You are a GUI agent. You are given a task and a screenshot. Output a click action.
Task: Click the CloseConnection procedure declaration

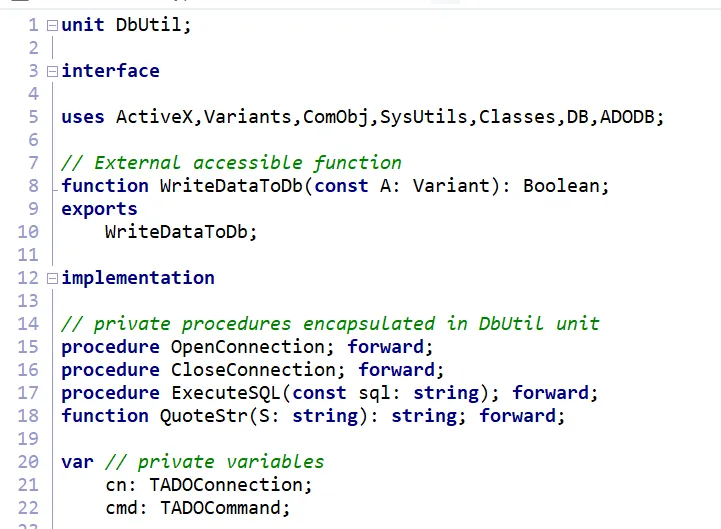tap(253, 370)
